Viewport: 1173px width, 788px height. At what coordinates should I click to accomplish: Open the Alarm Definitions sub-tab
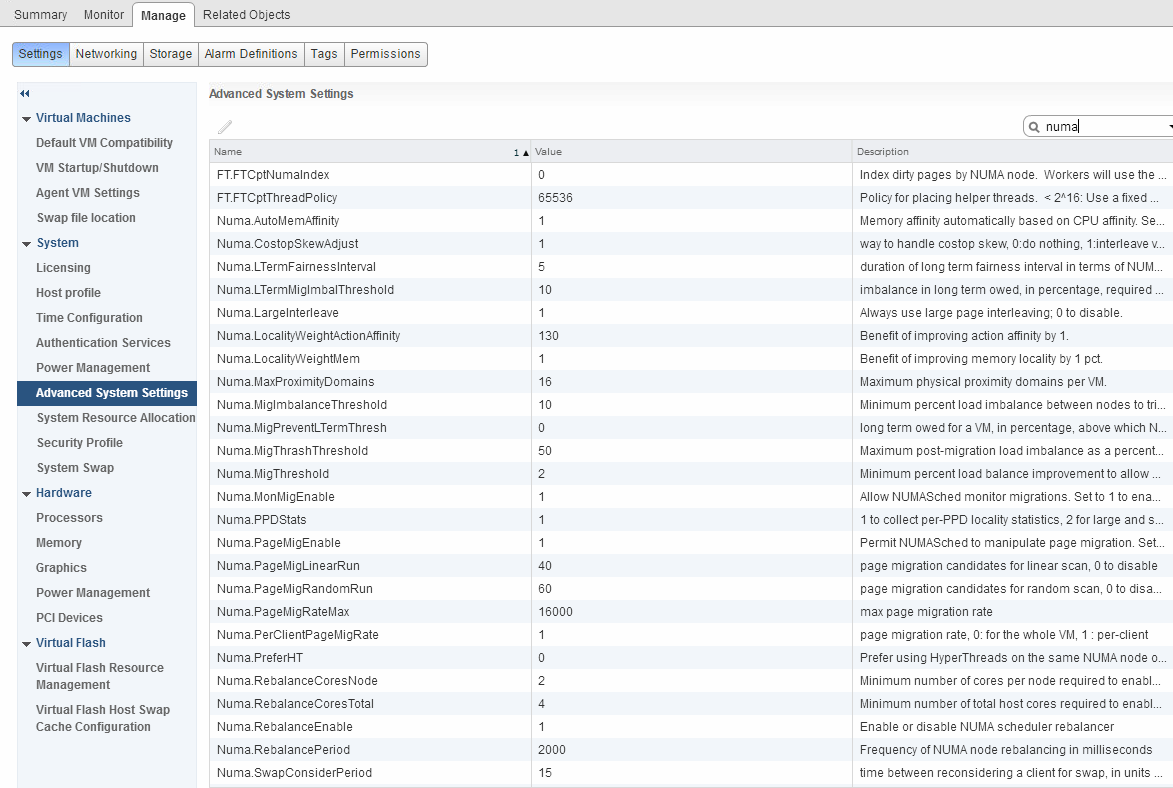point(251,54)
